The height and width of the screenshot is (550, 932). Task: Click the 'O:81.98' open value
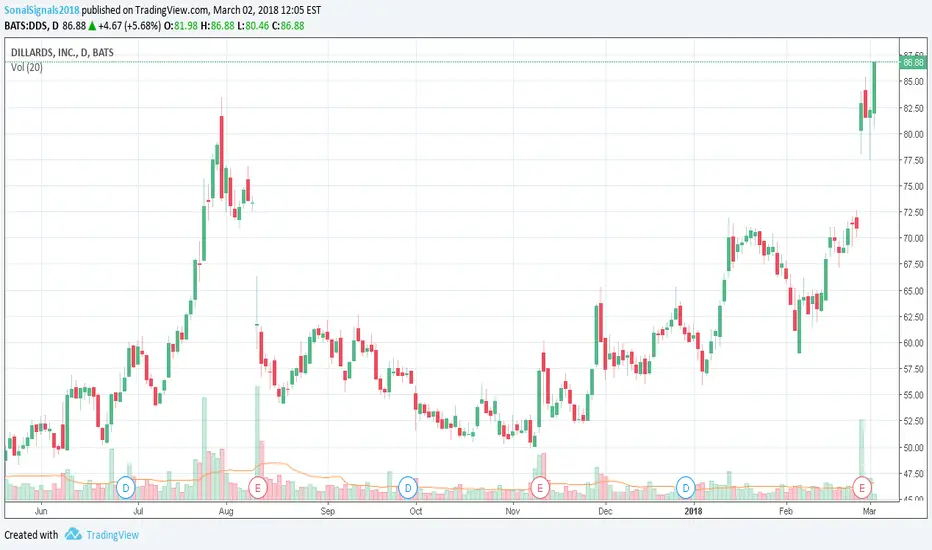pyautogui.click(x=181, y=26)
